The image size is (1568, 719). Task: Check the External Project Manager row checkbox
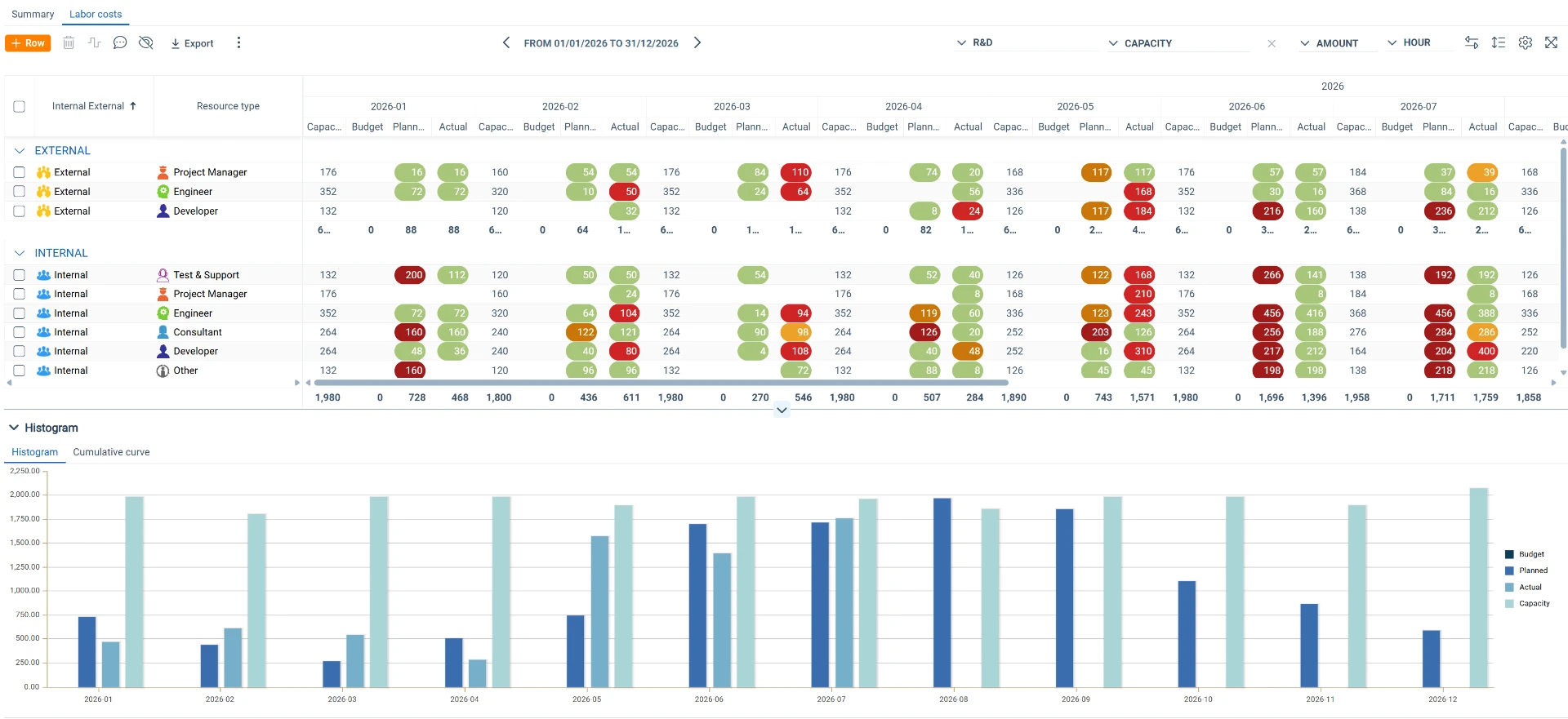click(20, 172)
